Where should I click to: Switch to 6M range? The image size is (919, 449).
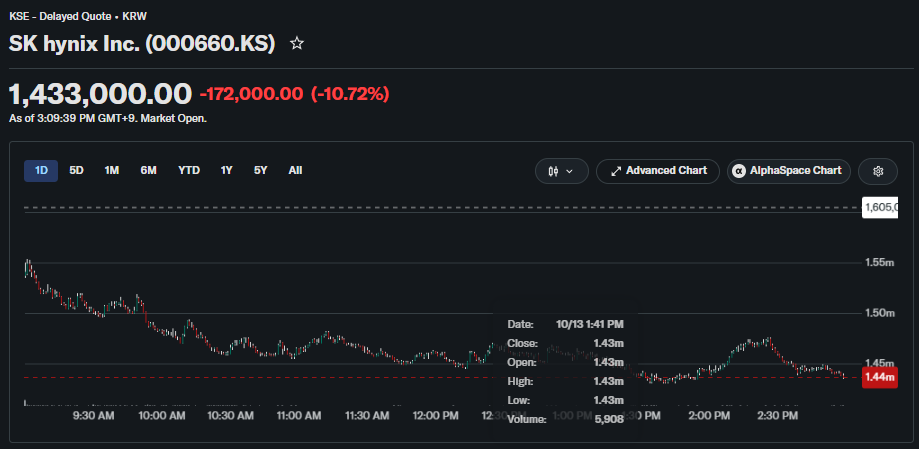coord(148,171)
